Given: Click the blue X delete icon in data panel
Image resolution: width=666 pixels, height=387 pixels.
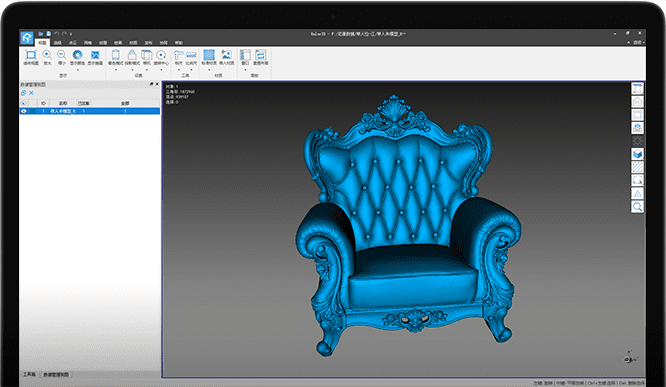Looking at the screenshot, I should pos(31,93).
